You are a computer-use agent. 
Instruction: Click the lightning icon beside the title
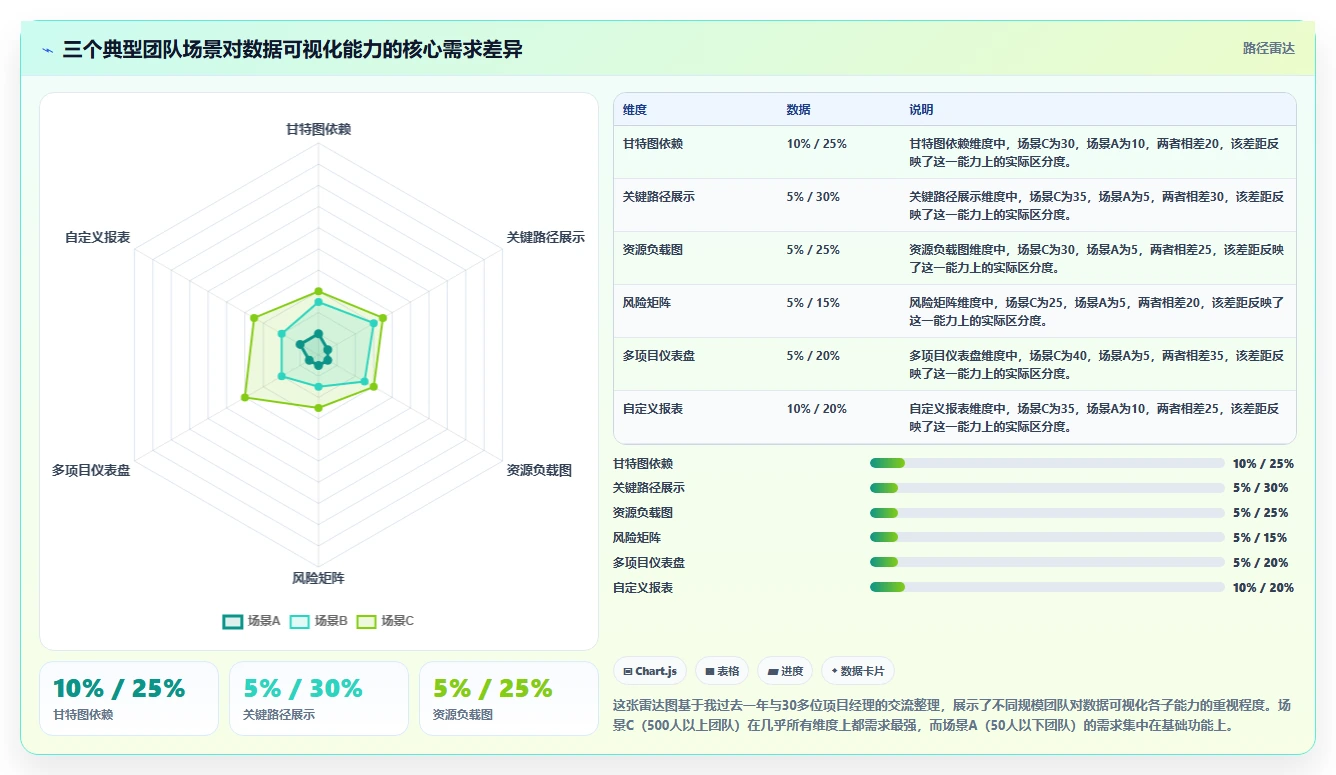pos(48,50)
